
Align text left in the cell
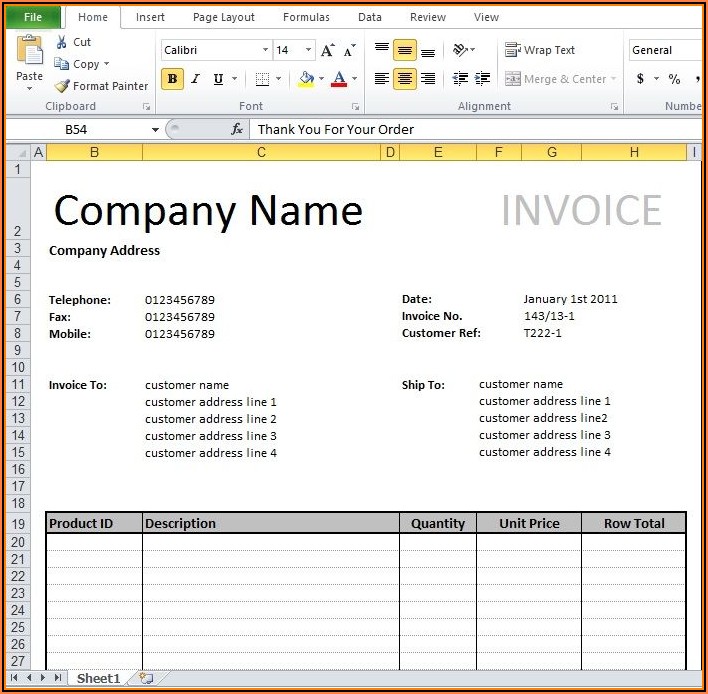382,79
